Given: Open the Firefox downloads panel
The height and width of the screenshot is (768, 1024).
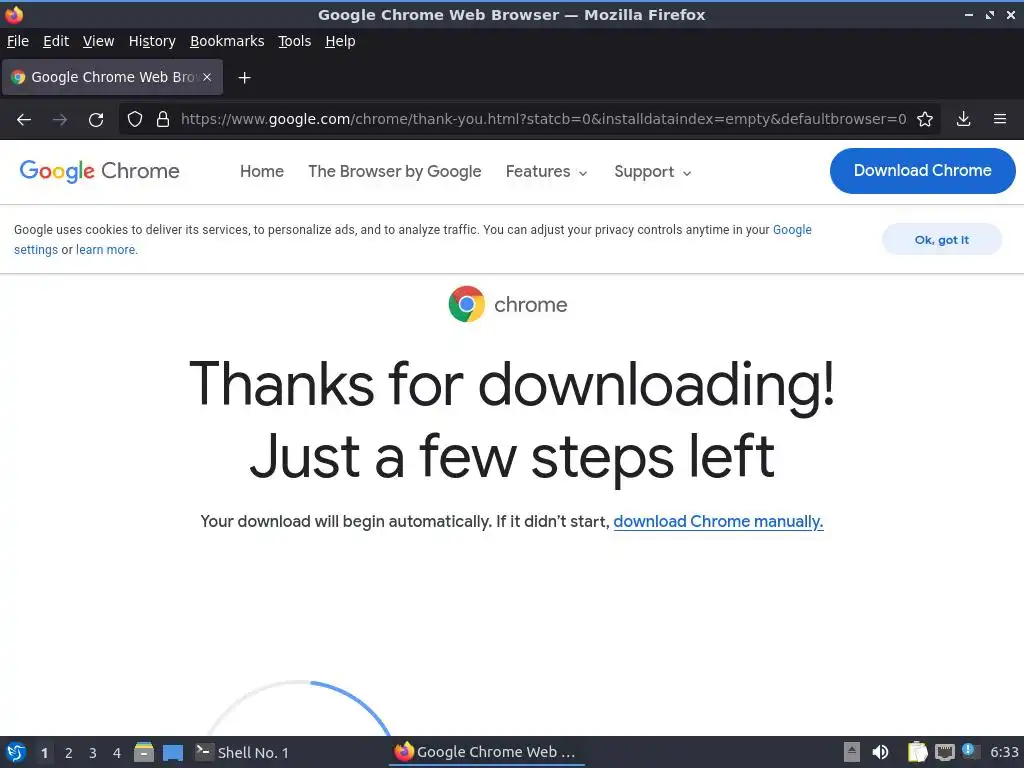Looking at the screenshot, I should 963,119.
